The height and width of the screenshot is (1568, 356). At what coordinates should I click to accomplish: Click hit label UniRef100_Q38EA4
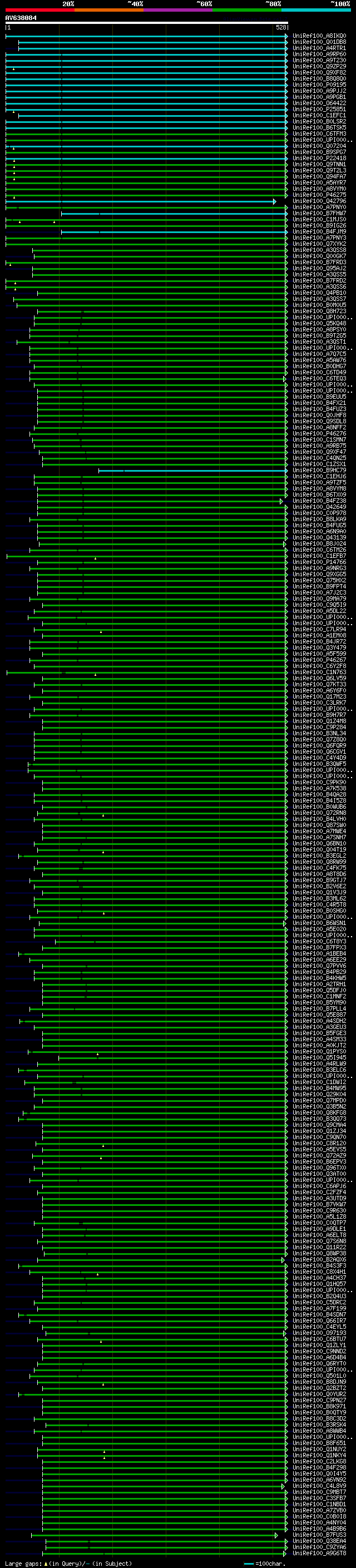tap(319, 1541)
